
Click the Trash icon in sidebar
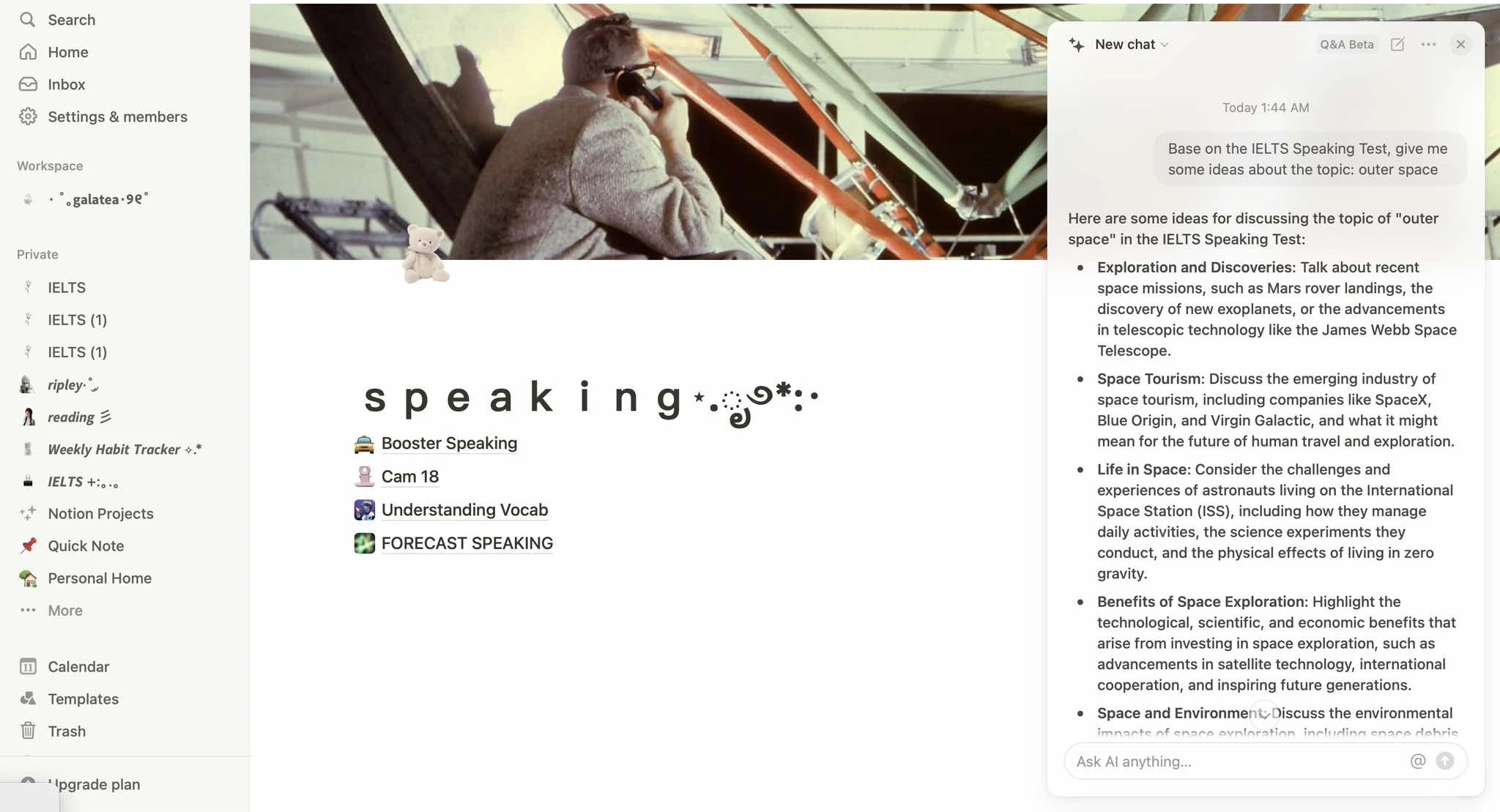[x=27, y=731]
